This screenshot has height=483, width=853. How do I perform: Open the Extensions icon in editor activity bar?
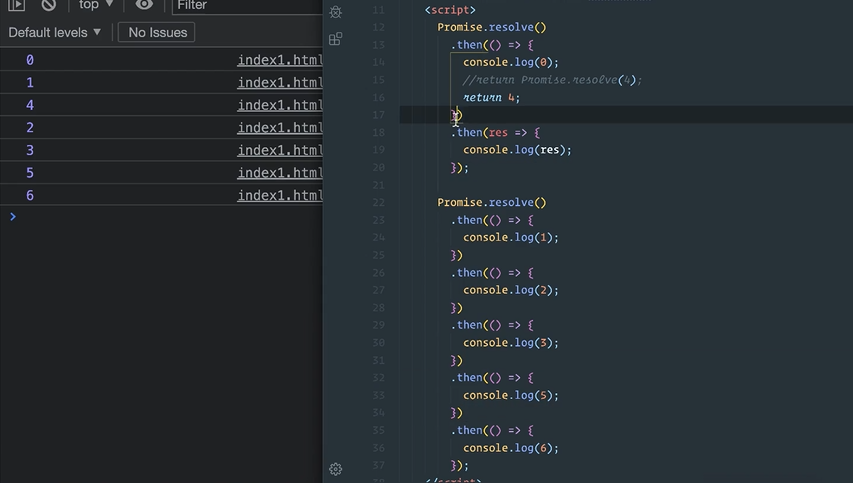(x=336, y=39)
